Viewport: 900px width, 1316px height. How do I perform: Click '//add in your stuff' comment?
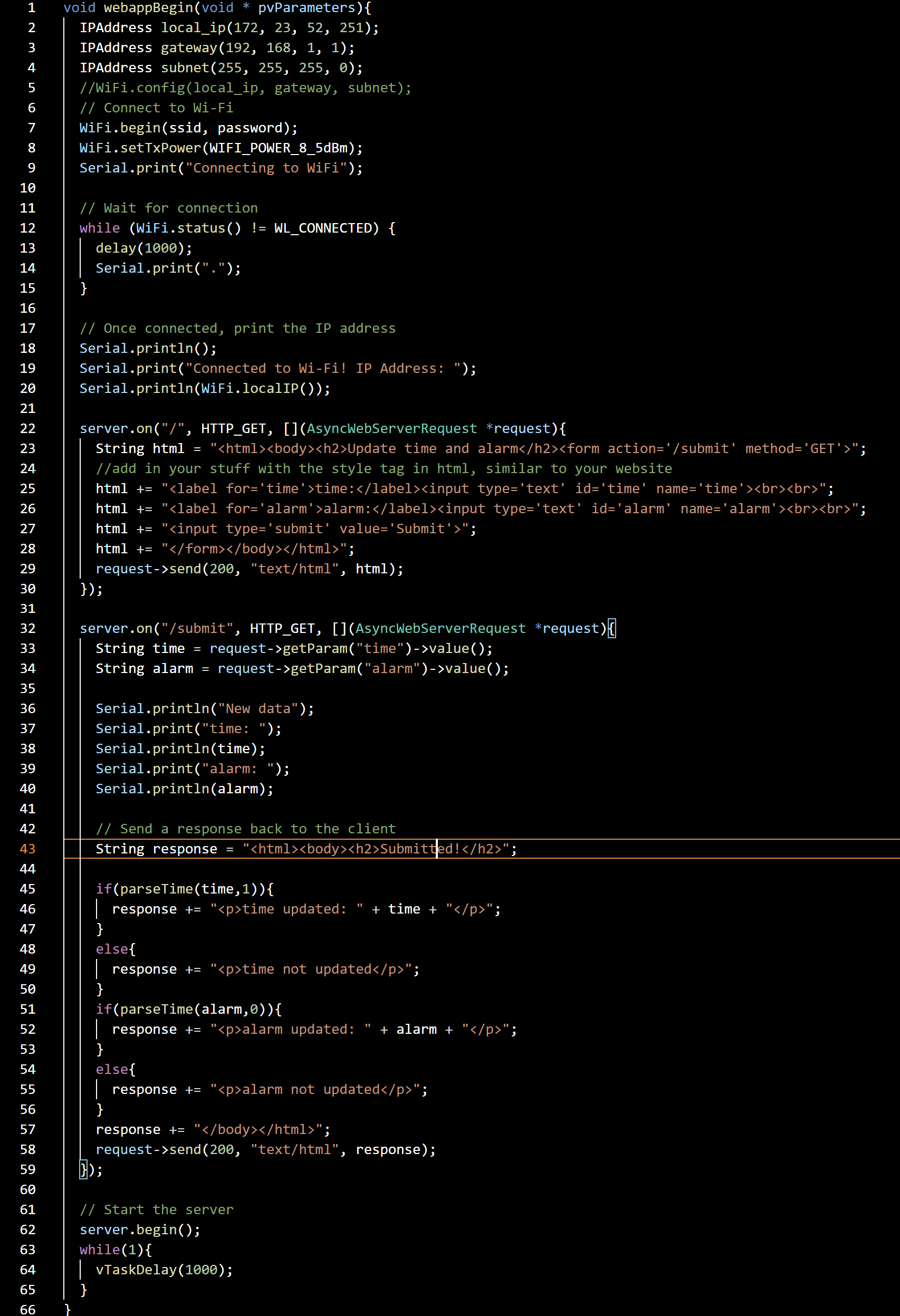[384, 469]
